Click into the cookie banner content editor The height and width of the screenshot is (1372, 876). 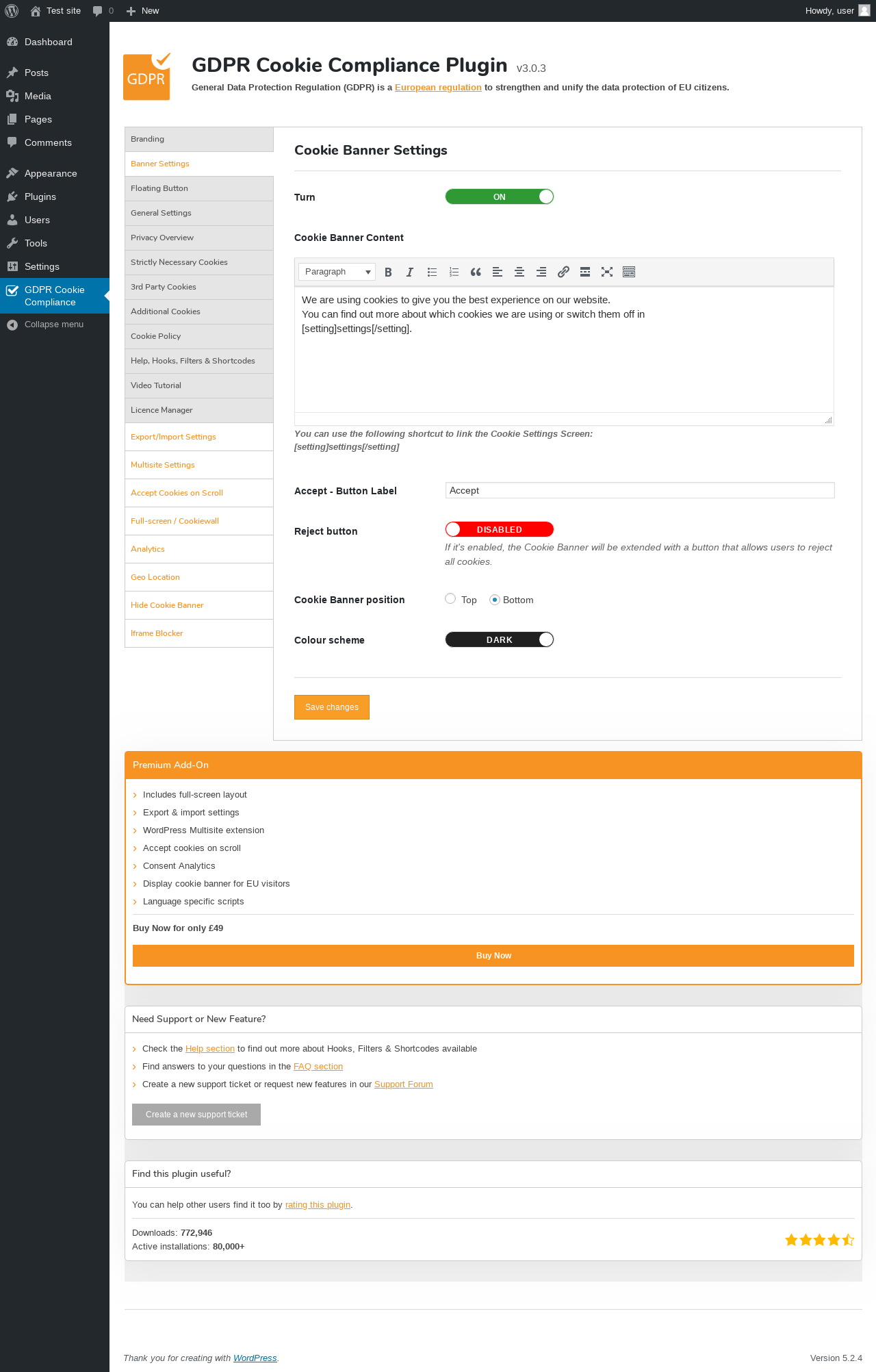pyautogui.click(x=564, y=349)
